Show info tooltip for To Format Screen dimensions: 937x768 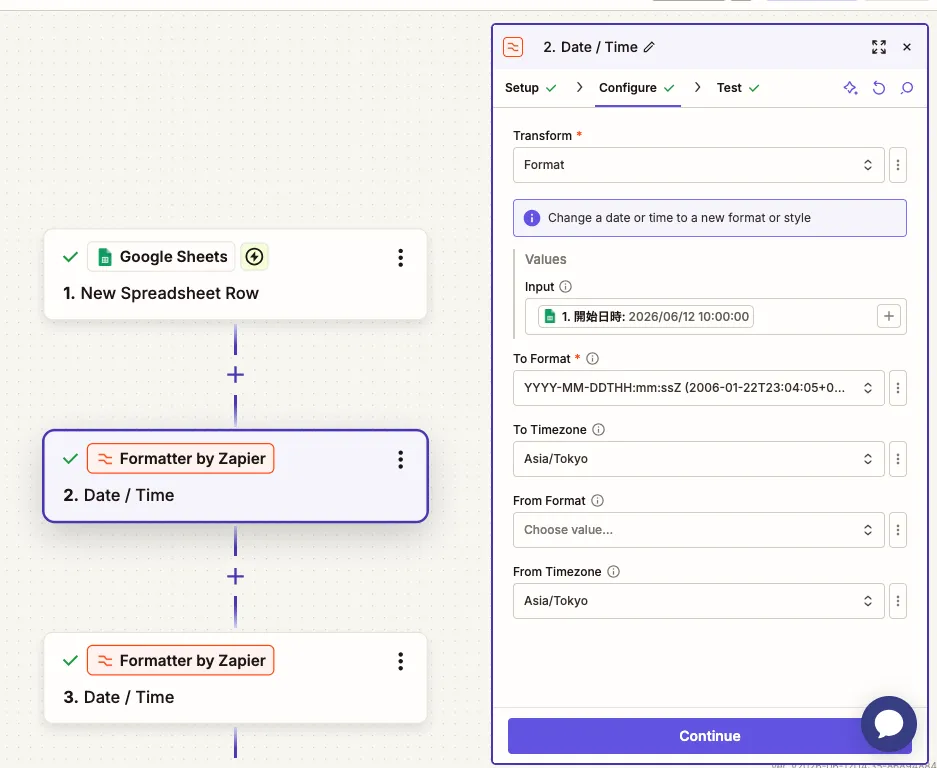(x=592, y=359)
